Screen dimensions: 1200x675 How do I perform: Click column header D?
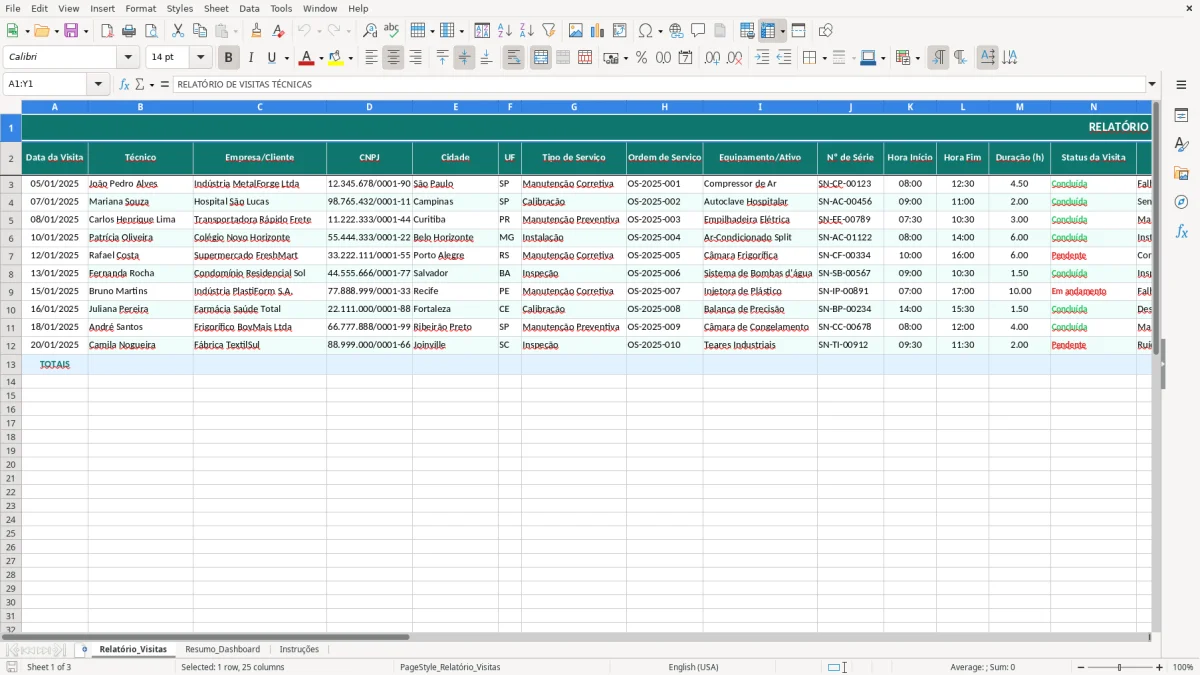(x=369, y=106)
